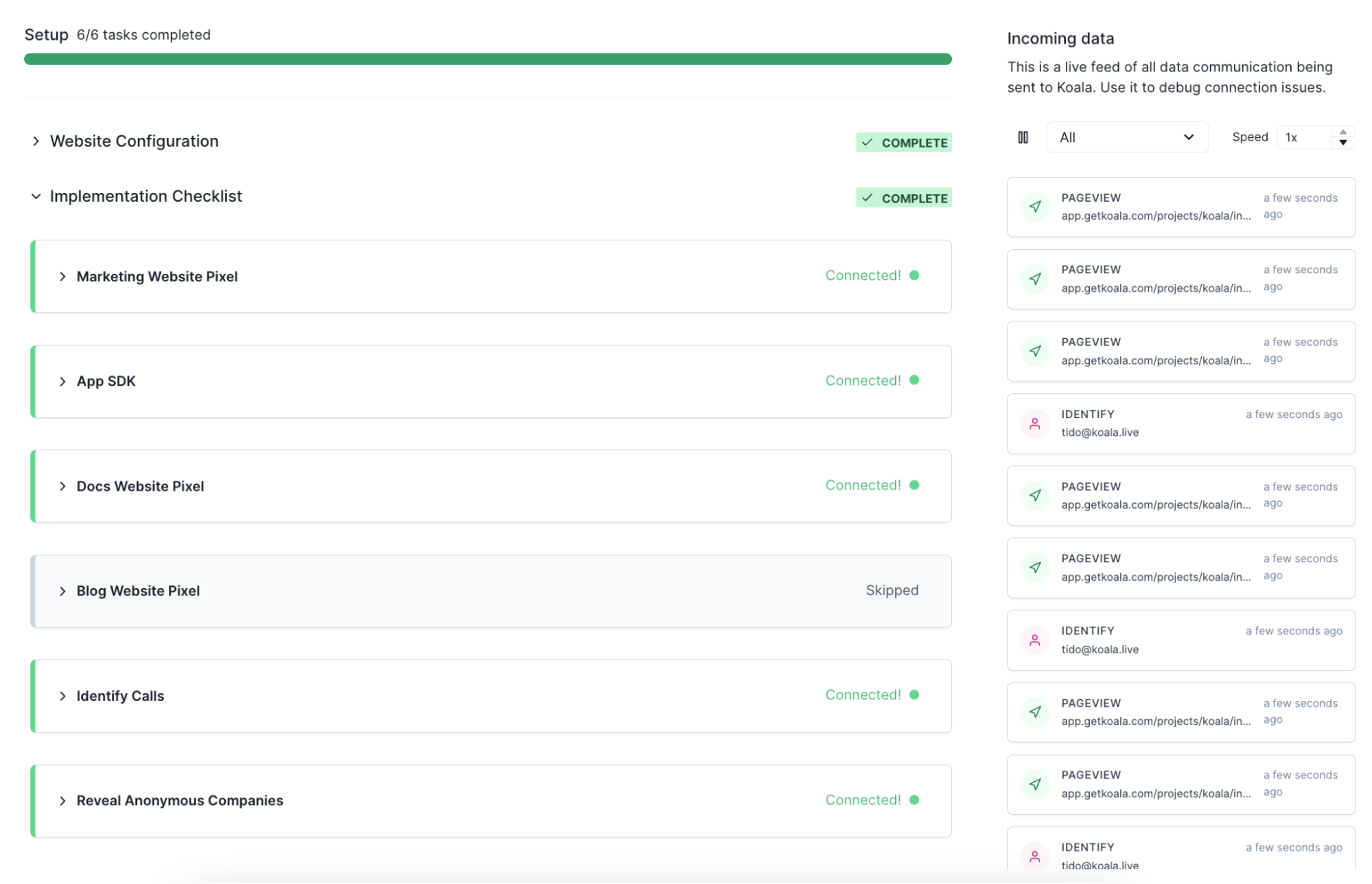1372x884 pixels.
Task: Select the Implementation Checklist collapse toggle
Action: pos(35,196)
